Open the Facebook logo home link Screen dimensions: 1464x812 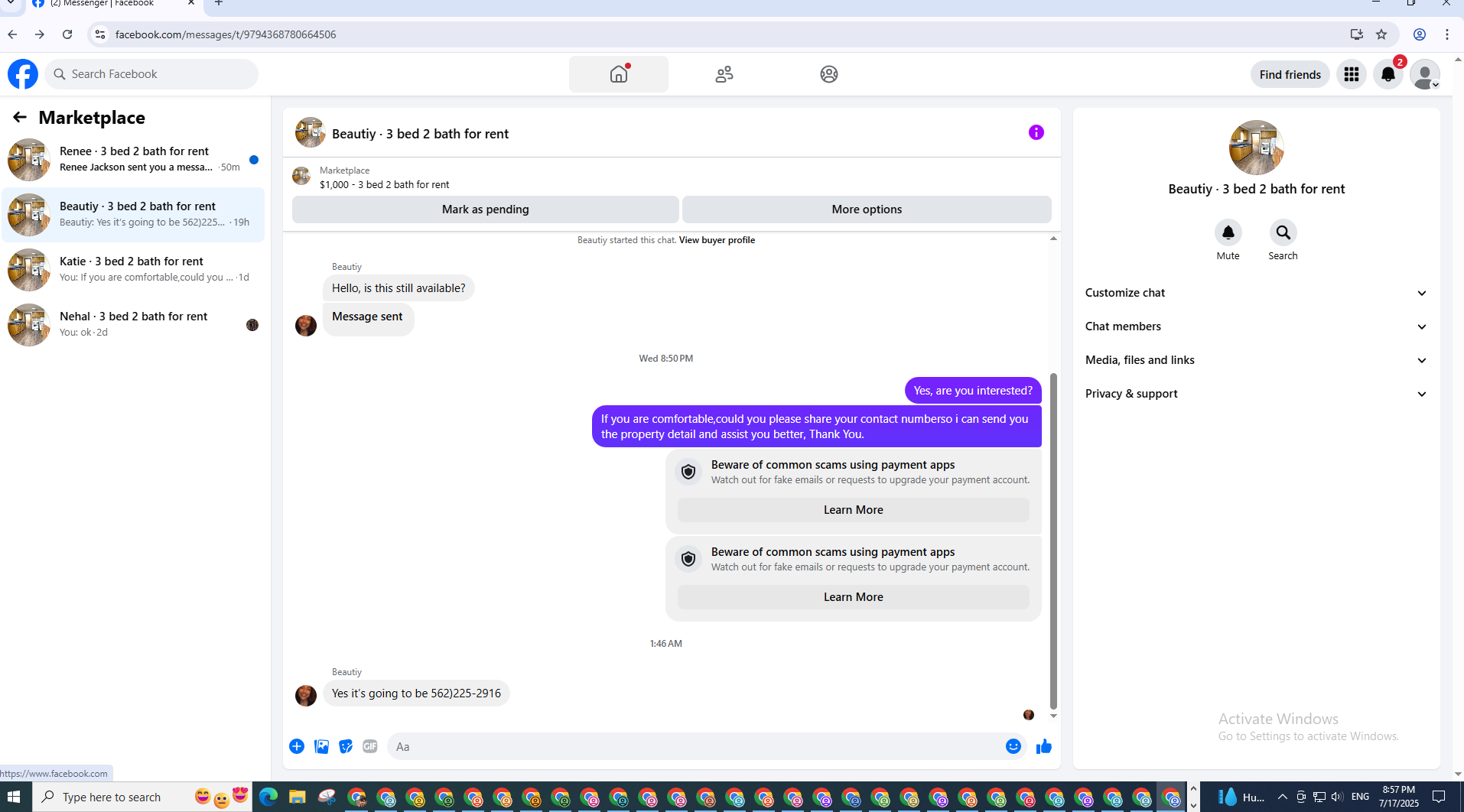(23, 74)
